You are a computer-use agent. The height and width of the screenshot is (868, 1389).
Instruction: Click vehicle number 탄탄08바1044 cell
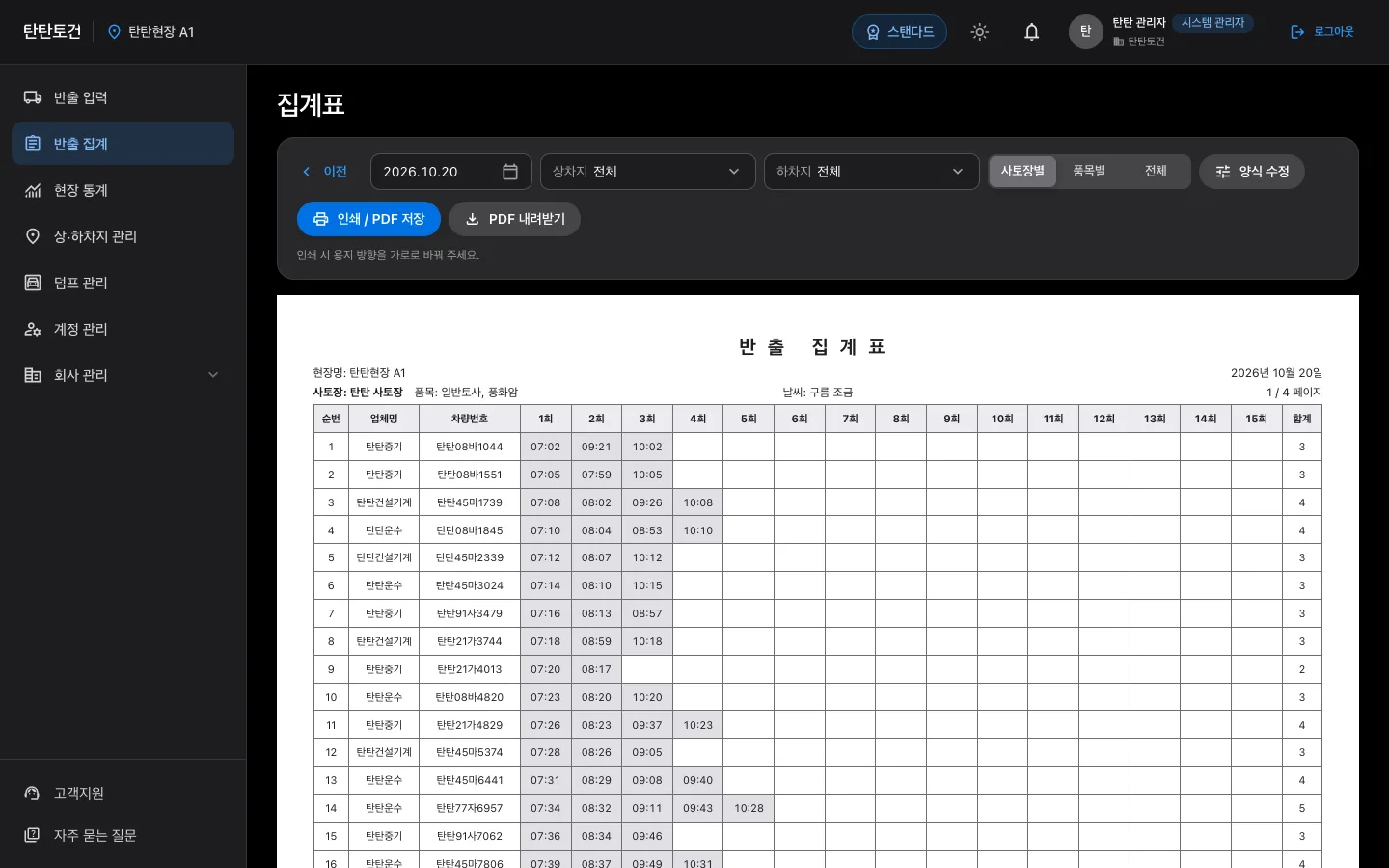(470, 447)
